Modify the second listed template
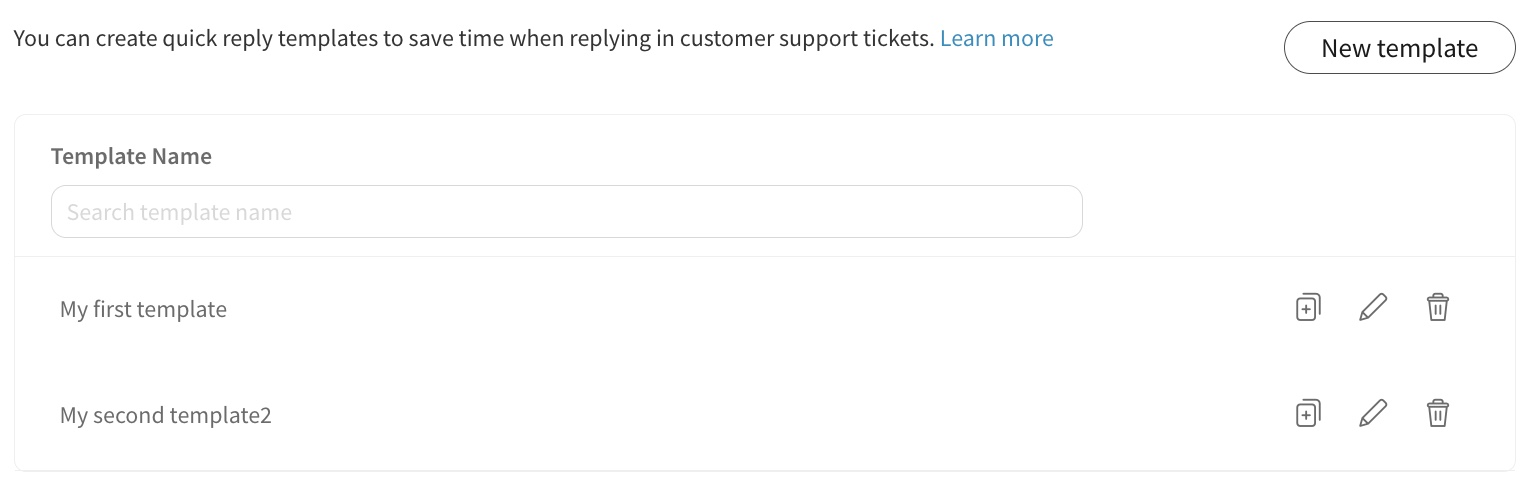Viewport: 1536px width, 484px height. pos(1373,413)
